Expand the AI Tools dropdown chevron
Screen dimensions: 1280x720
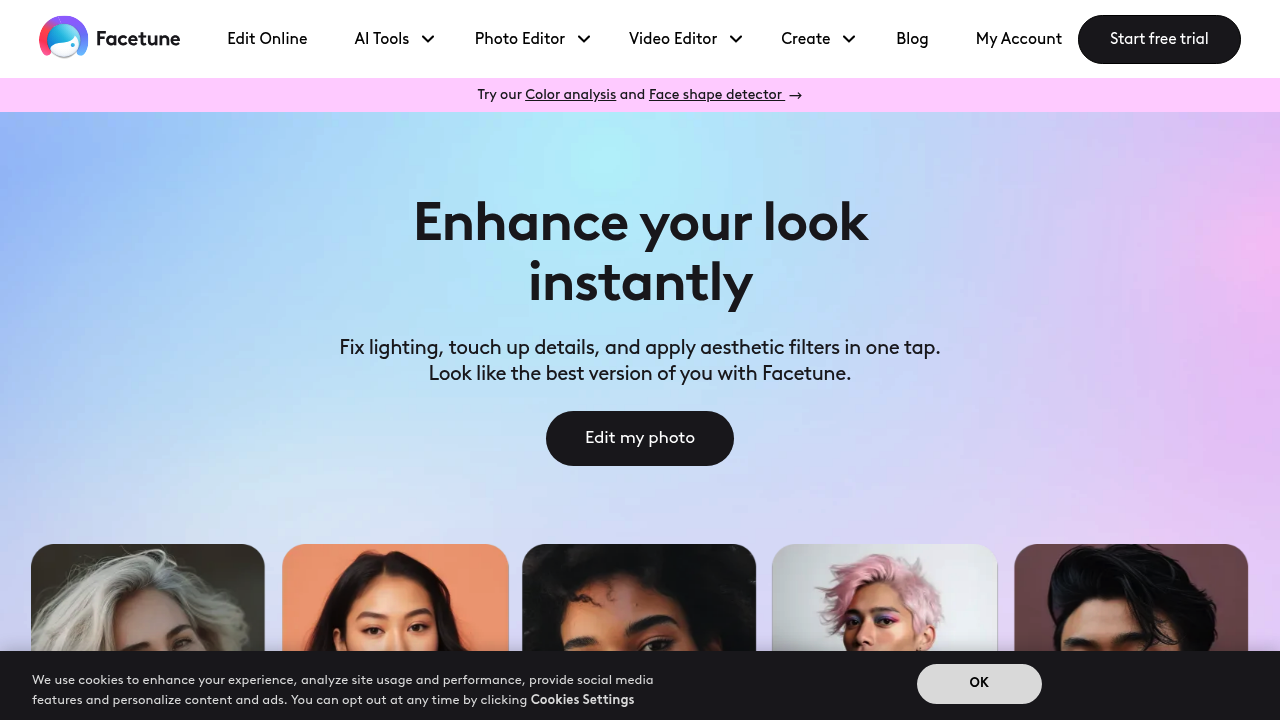tap(428, 39)
